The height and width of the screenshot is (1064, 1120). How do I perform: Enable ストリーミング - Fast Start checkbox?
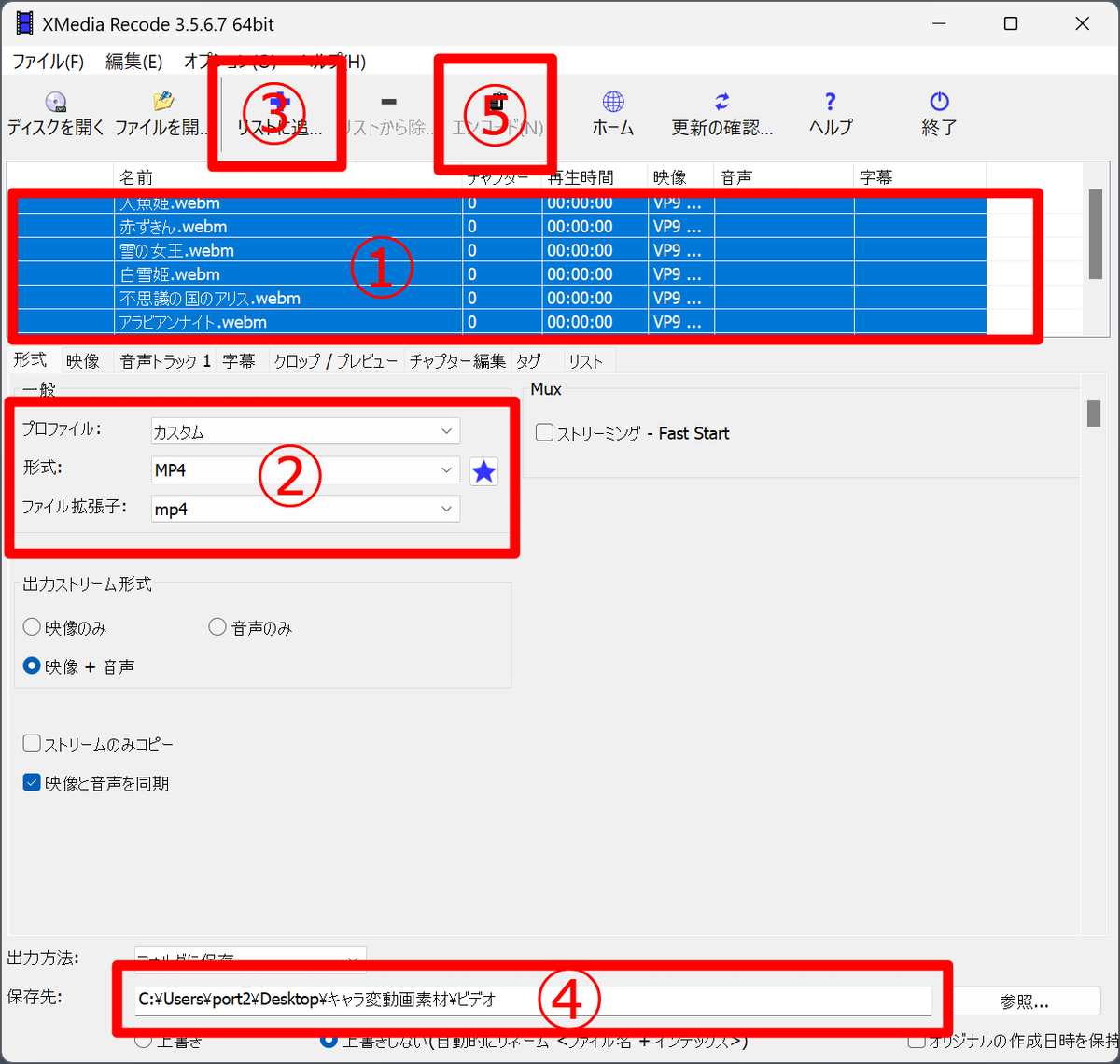[x=545, y=433]
